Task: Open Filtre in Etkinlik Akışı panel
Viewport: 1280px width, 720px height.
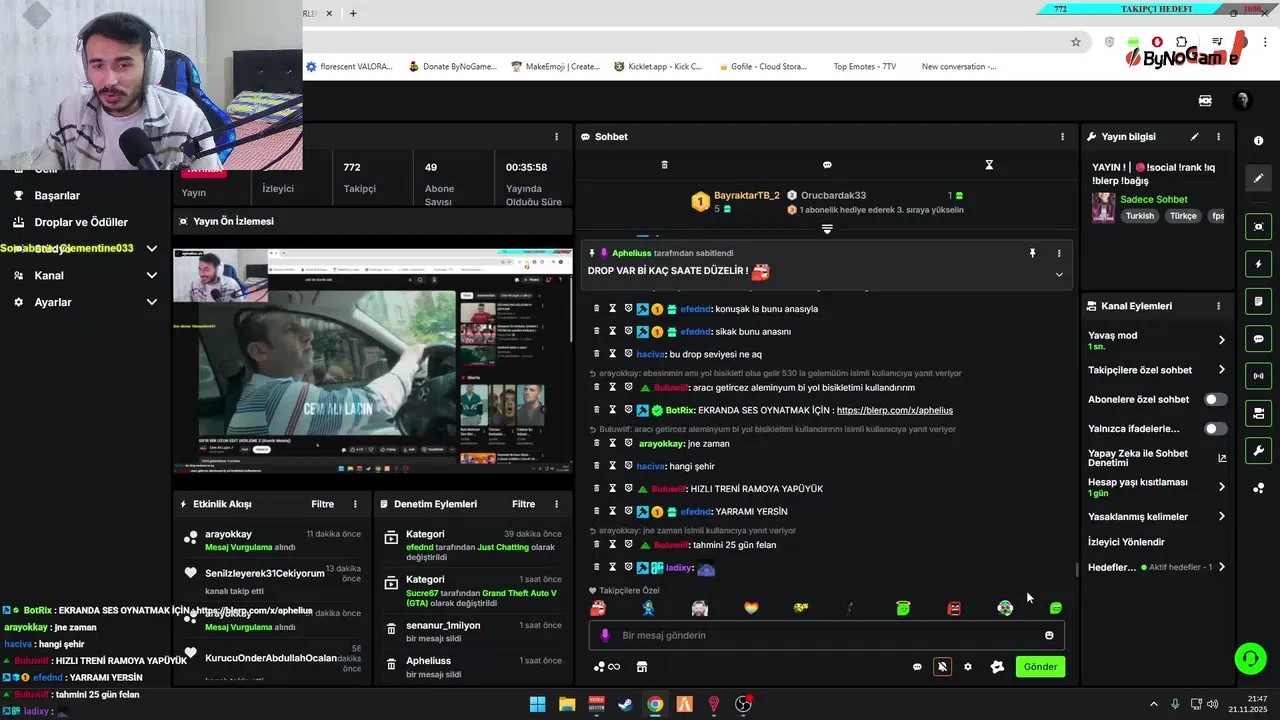Action: tap(322, 504)
